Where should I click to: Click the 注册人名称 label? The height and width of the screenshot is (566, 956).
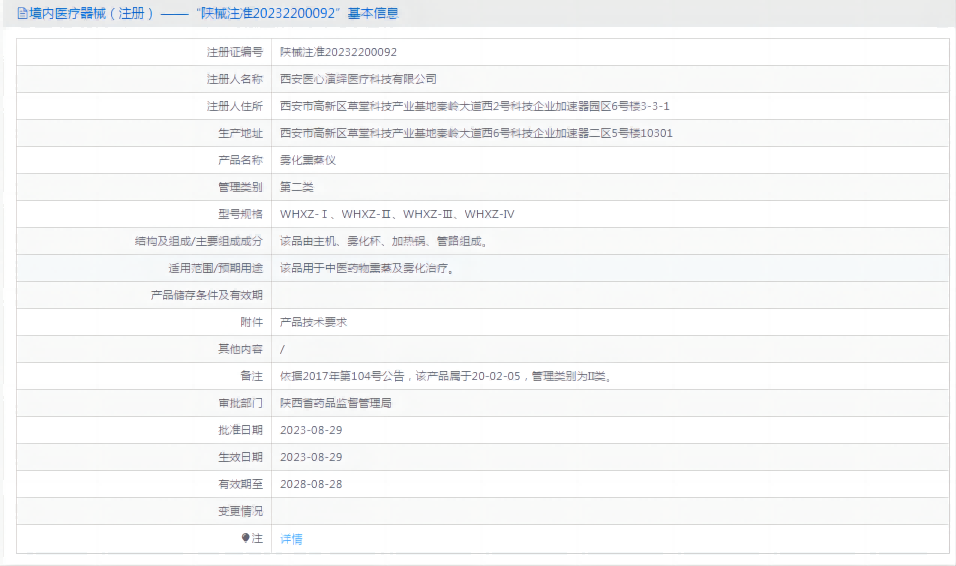(235, 79)
